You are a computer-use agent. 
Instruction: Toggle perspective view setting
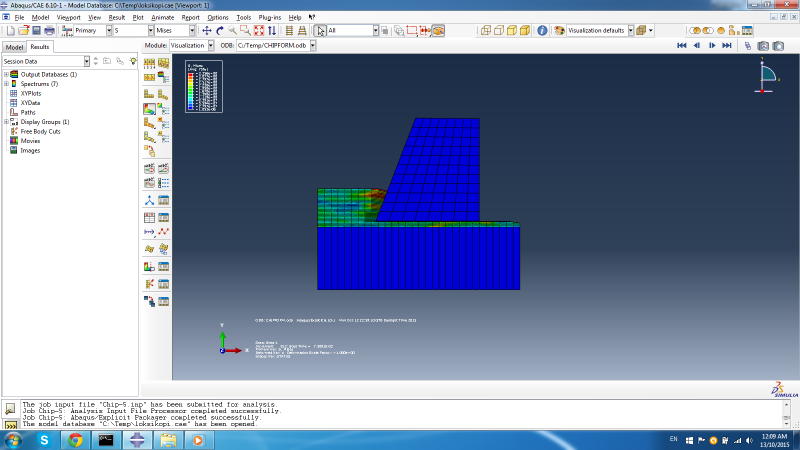pyautogui.click(x=302, y=31)
